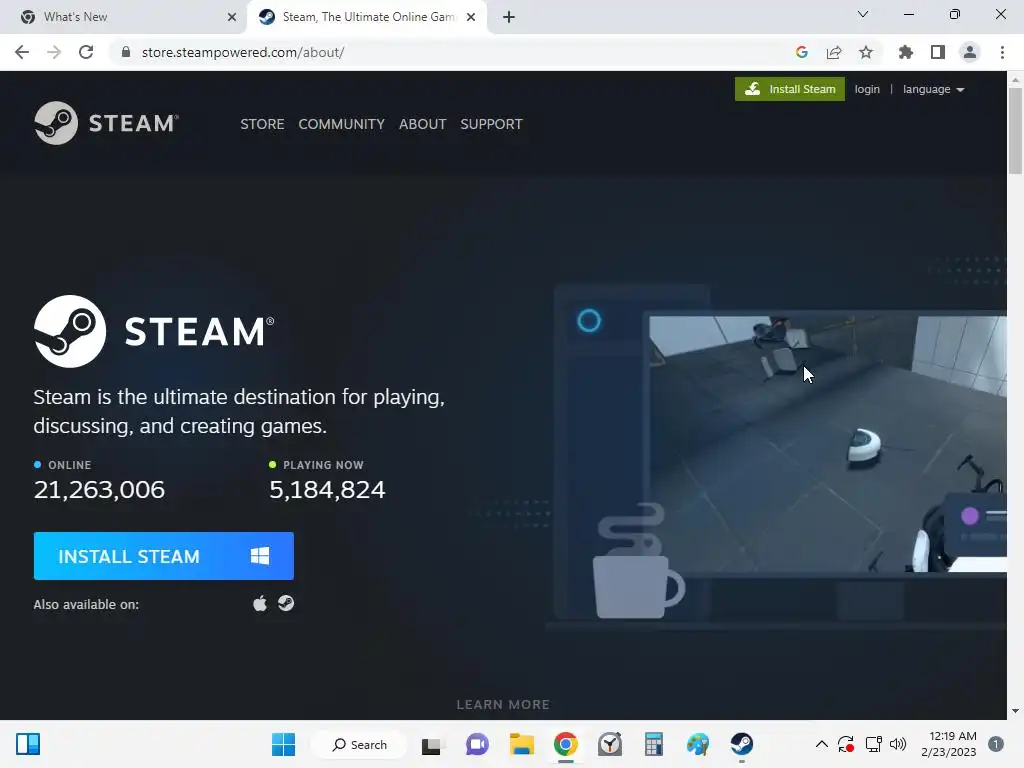This screenshot has width=1024, height=768.
Task: Open the tab search chevron
Action: pos(863,14)
